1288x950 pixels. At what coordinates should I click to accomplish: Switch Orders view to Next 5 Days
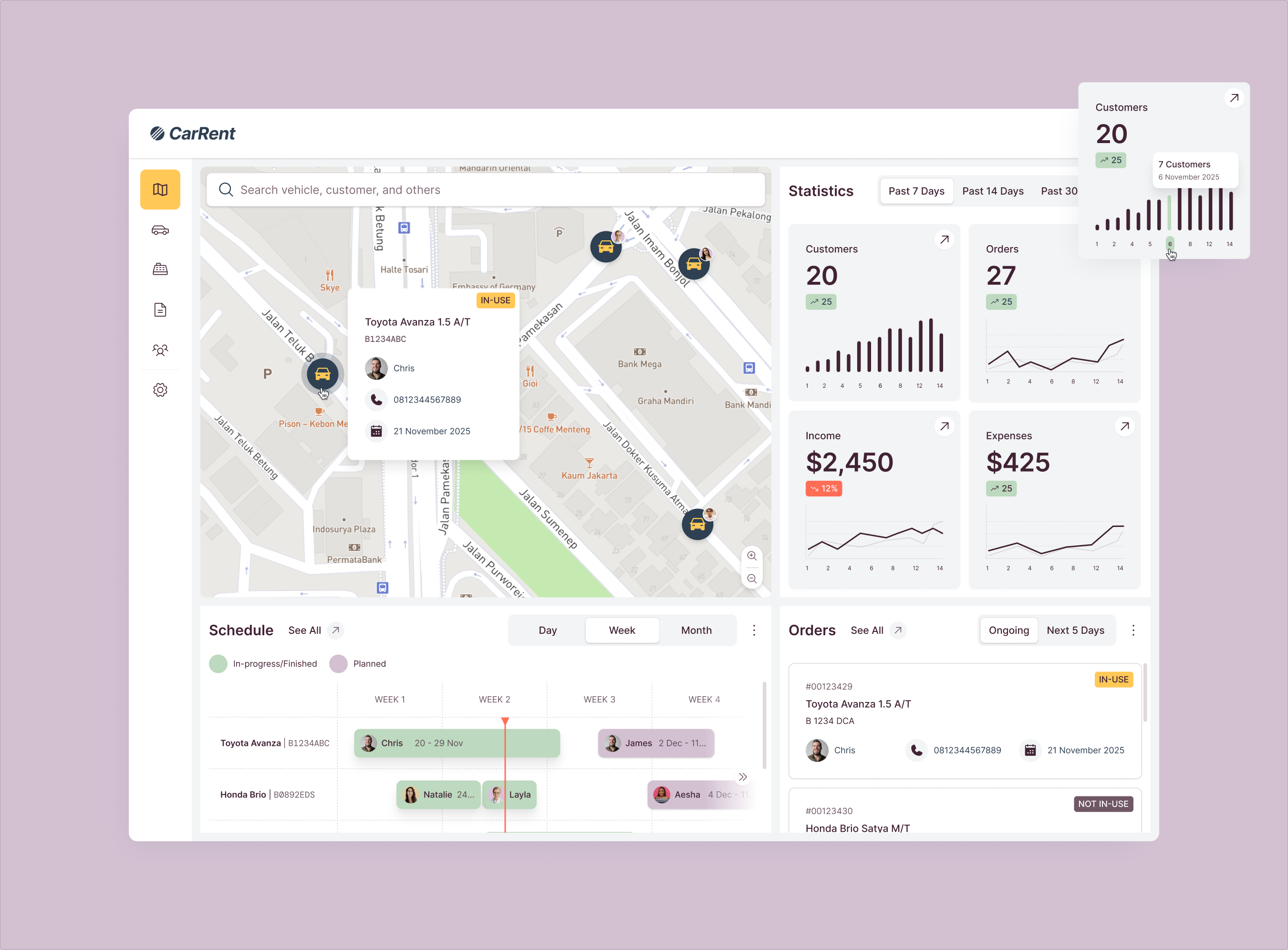[x=1076, y=630]
